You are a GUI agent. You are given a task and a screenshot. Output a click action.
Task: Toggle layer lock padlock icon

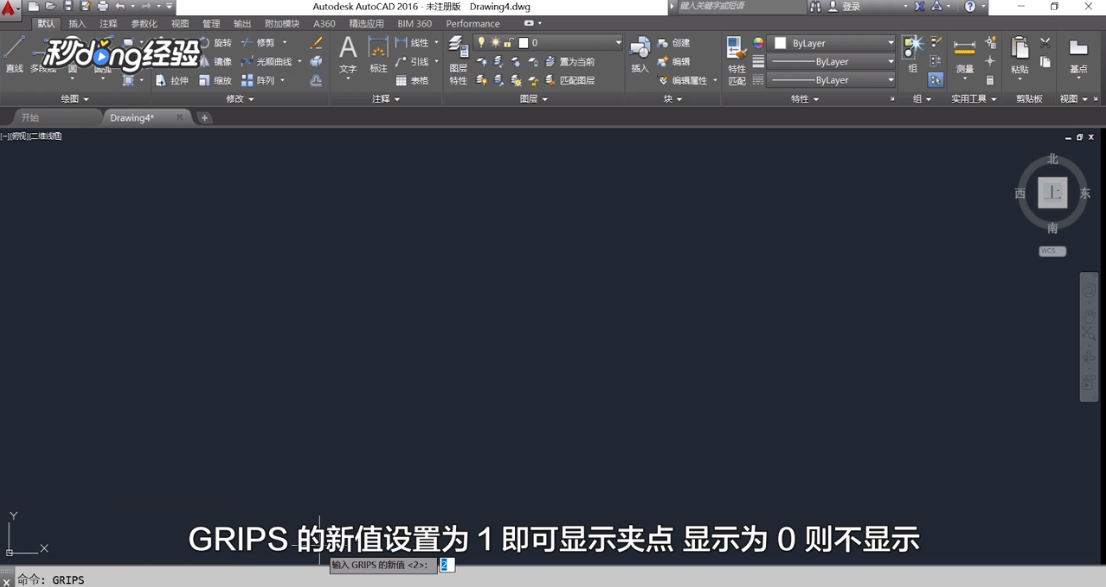click(508, 43)
